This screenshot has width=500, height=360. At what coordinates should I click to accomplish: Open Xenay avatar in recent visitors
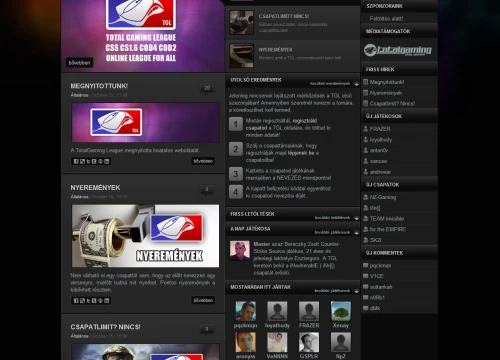pos(341,311)
